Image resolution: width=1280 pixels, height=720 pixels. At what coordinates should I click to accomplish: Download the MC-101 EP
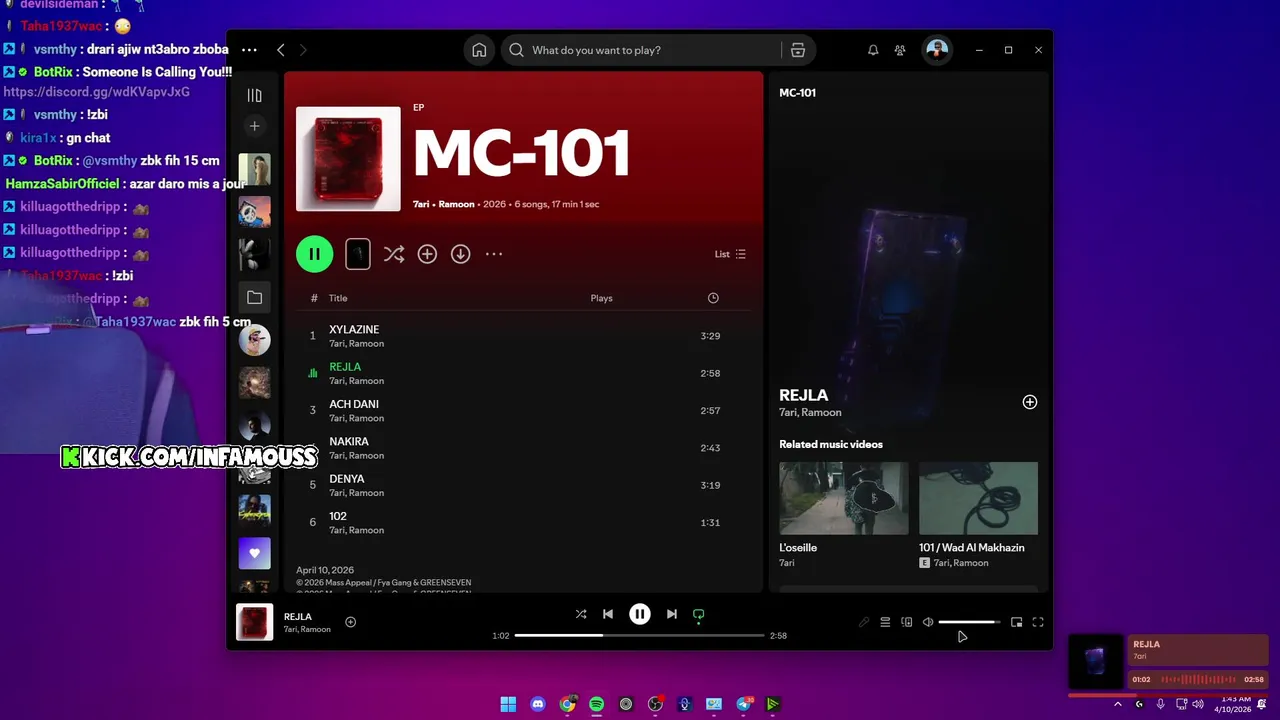(x=460, y=254)
